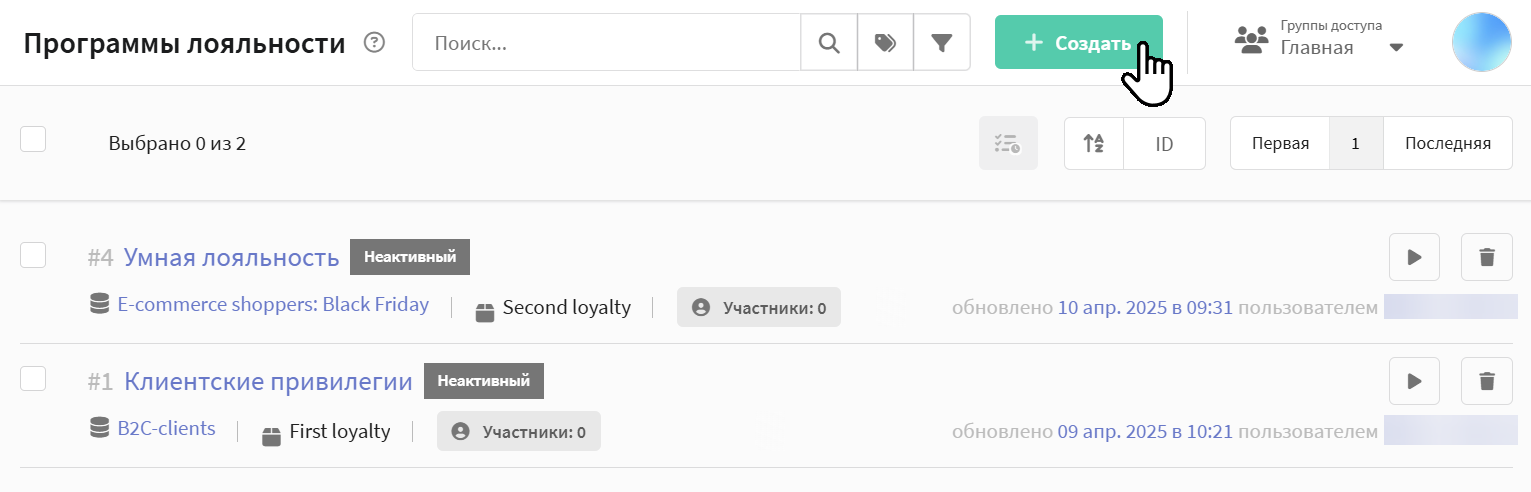This screenshot has width=1531, height=492.
Task: Click the search magnifier icon
Action: (x=829, y=43)
